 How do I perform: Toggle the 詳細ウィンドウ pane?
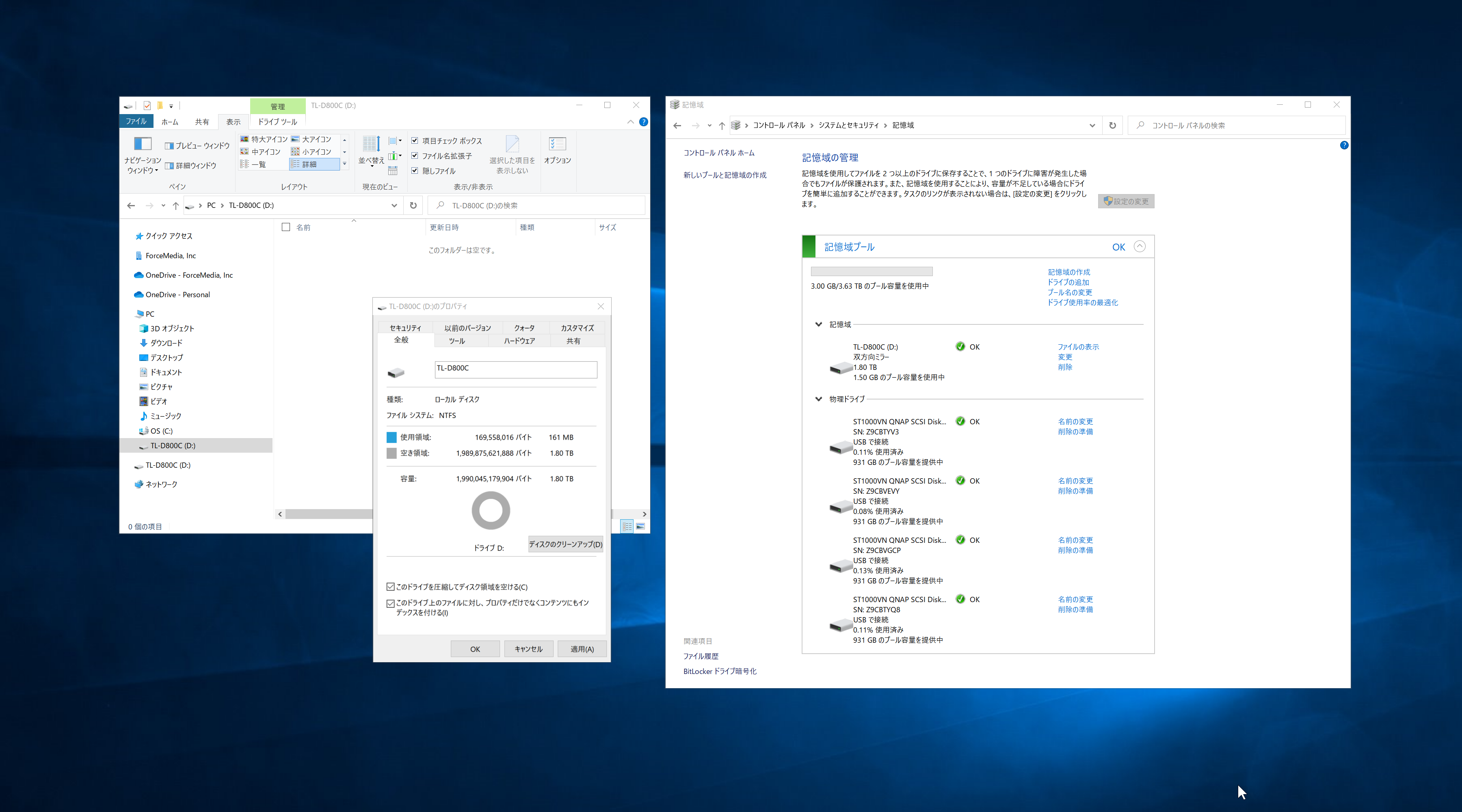196,165
